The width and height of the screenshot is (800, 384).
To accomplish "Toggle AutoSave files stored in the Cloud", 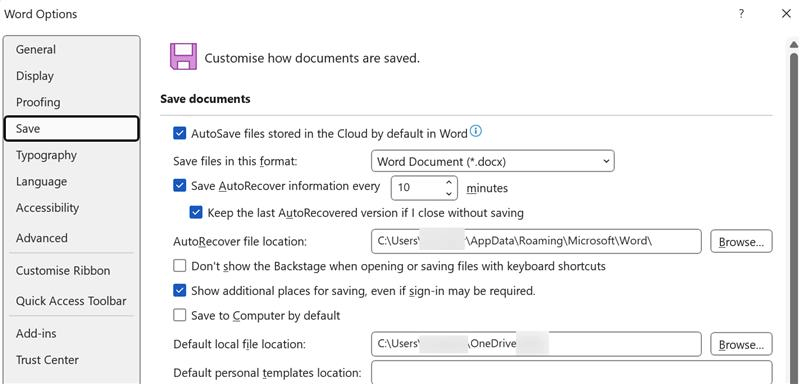I will pyautogui.click(x=180, y=134).
